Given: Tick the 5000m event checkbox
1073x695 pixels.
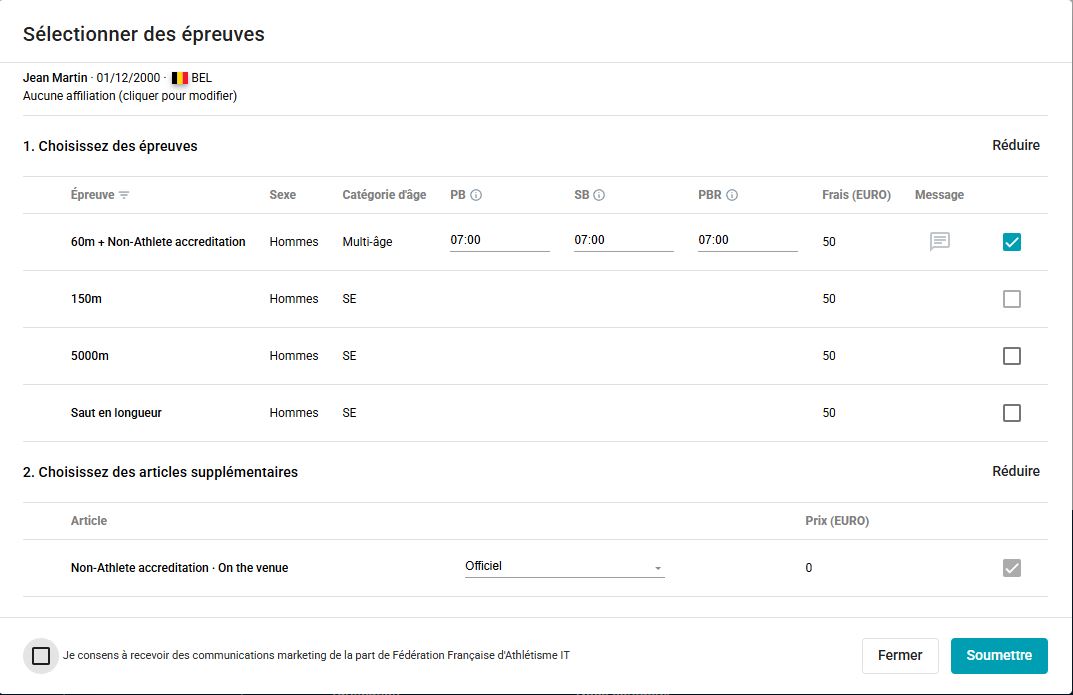Looking at the screenshot, I should [1011, 356].
